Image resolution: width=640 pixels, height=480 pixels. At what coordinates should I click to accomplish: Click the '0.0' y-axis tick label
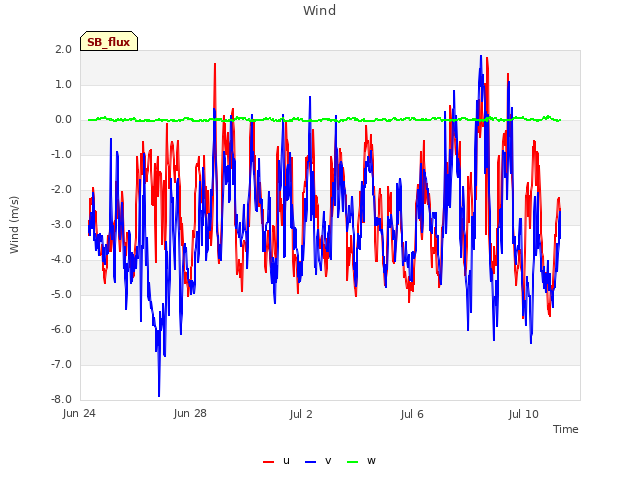[x=63, y=120]
